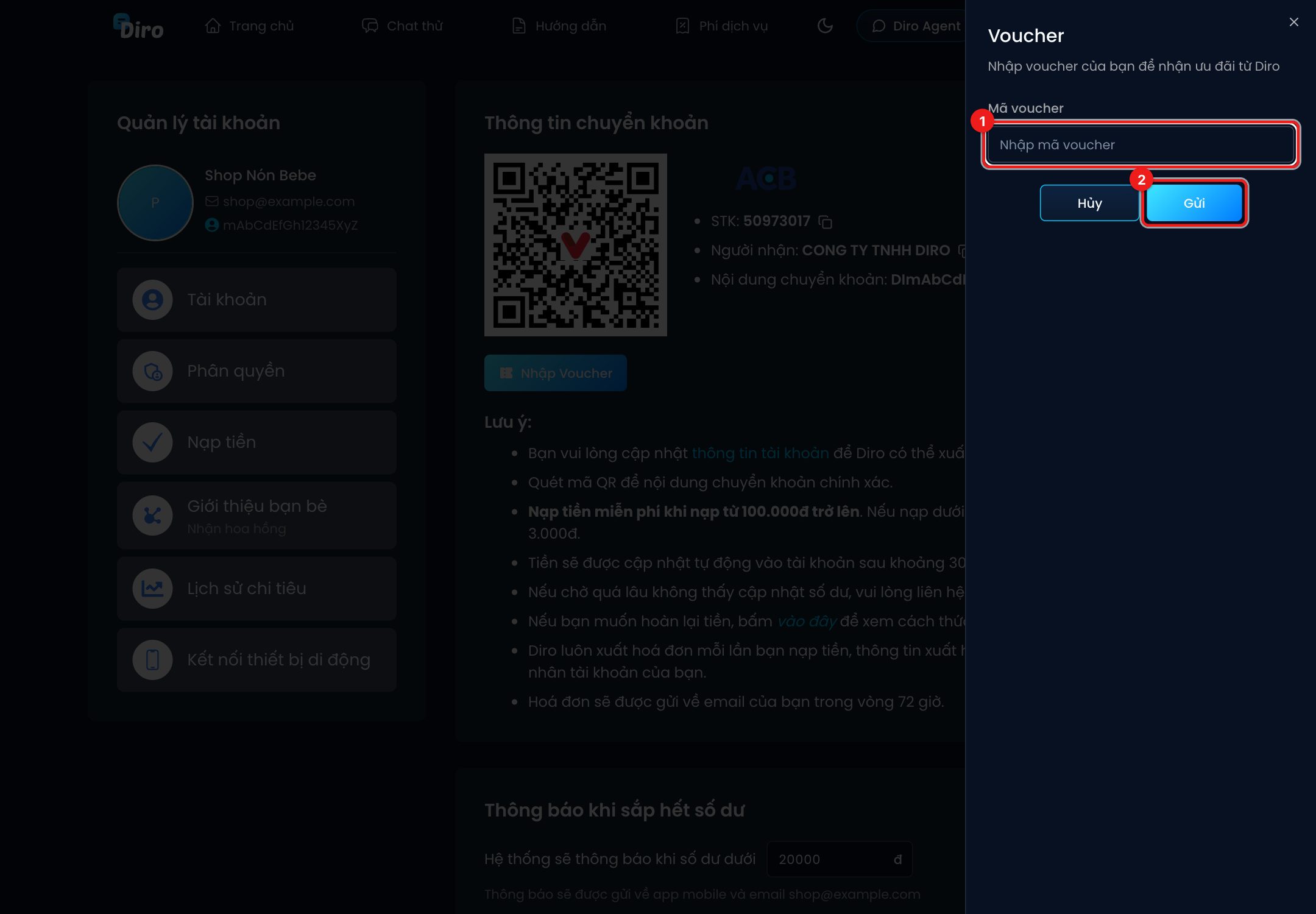Open Hướng dẫn guide page
Image resolution: width=1316 pixels, height=914 pixels.
559,26
